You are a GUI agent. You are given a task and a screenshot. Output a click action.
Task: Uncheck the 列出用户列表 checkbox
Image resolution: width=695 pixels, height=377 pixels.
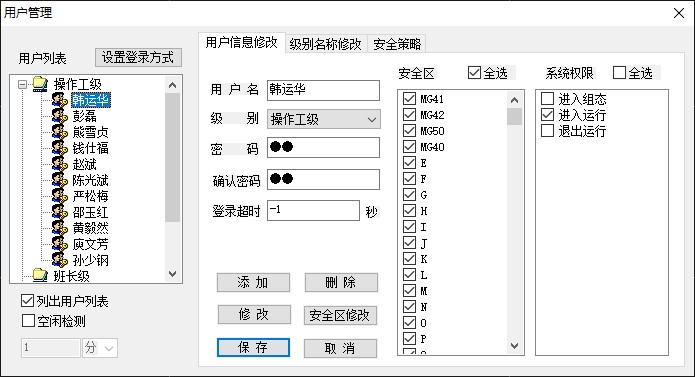27,301
